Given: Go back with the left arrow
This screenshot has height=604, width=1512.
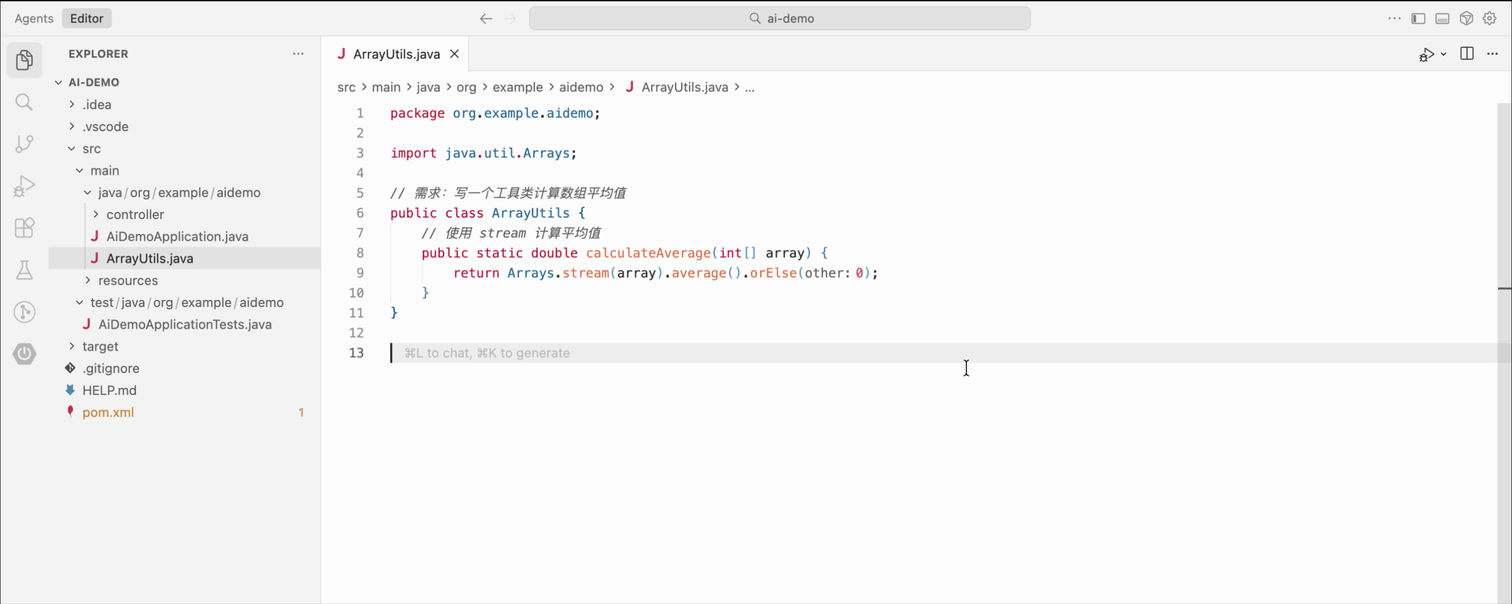Looking at the screenshot, I should click(x=486, y=18).
